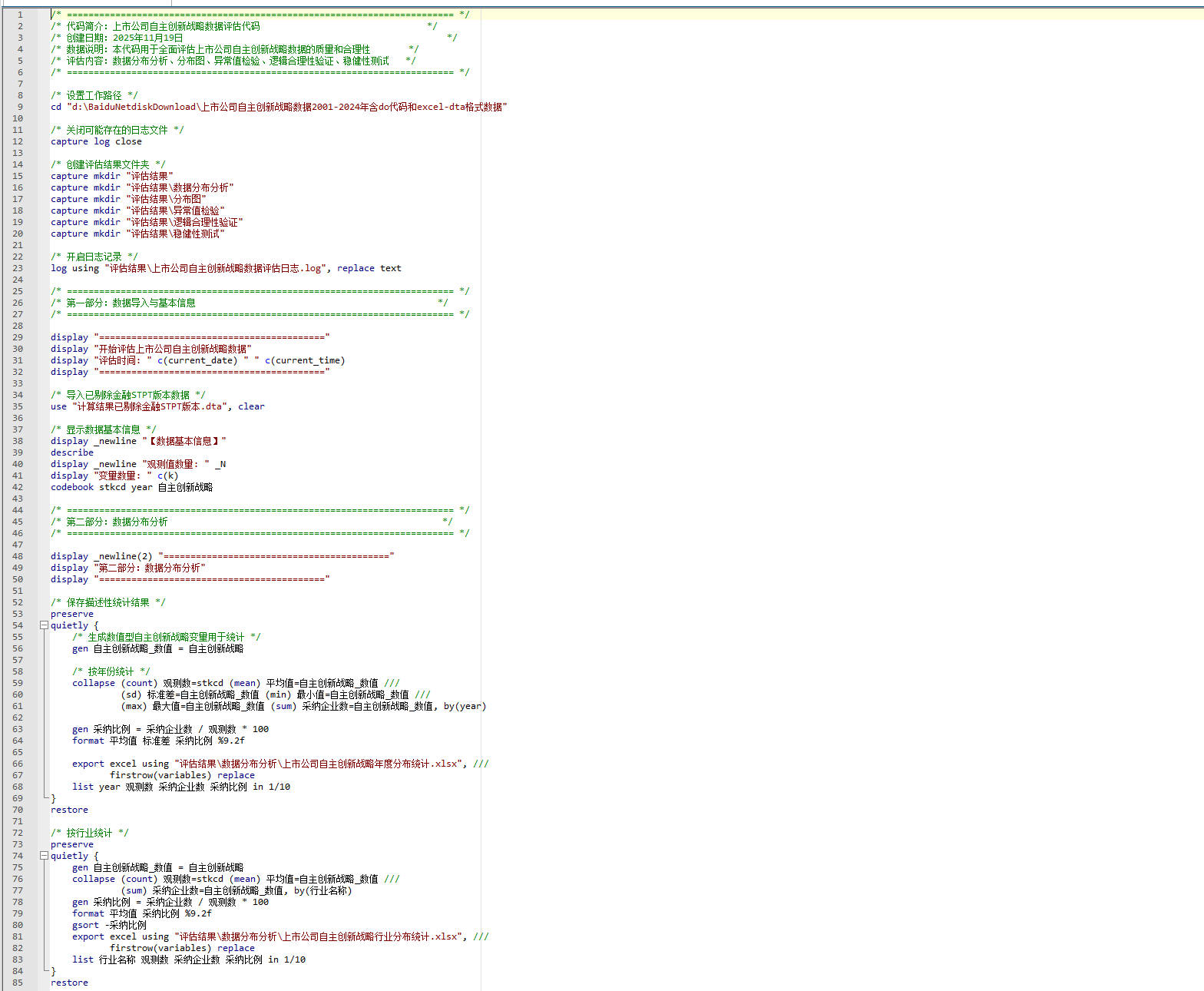Click the display "评估时间" line
The width and height of the screenshot is (1204, 991).
[198, 360]
